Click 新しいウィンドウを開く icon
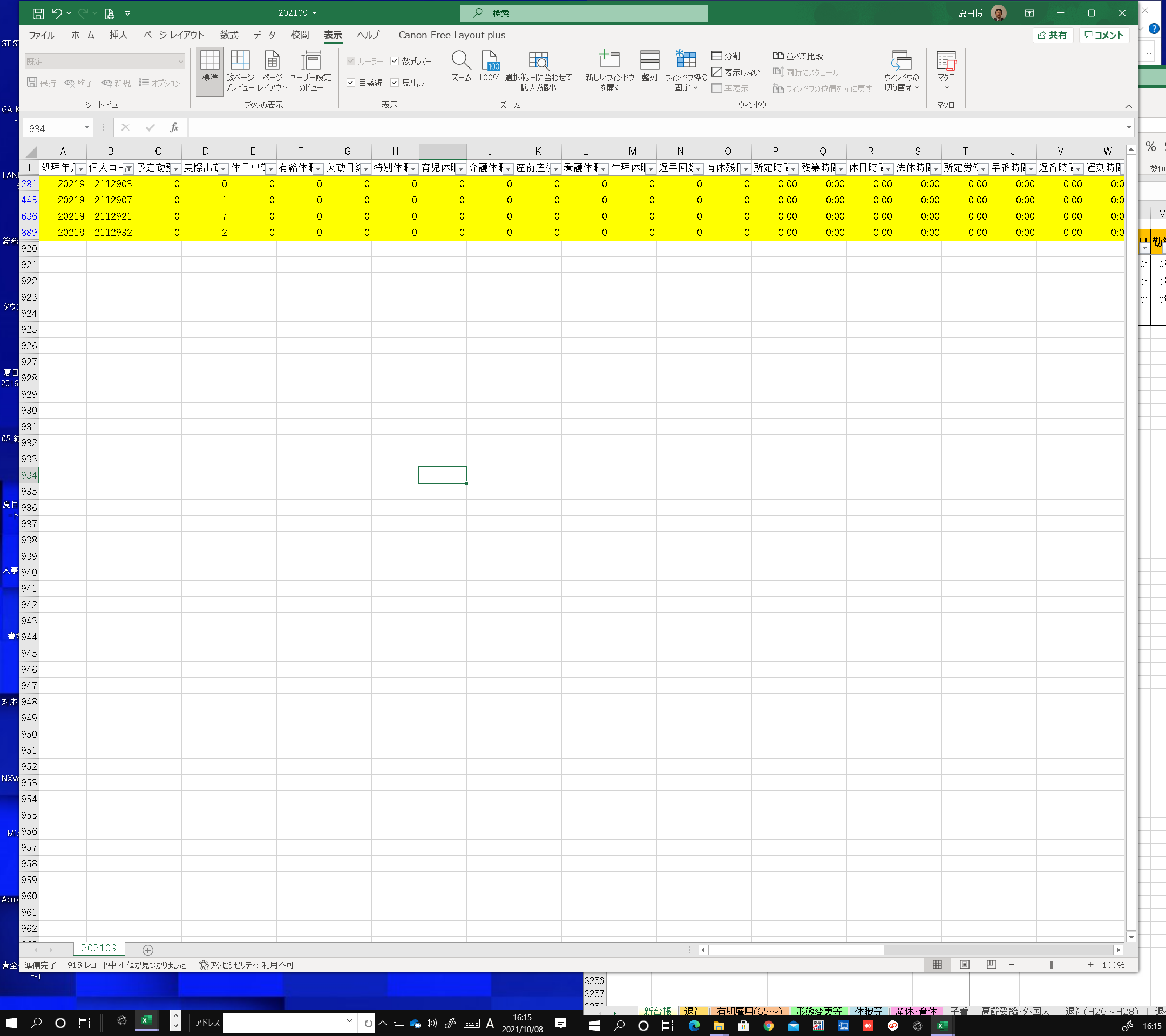1166x1036 pixels. pos(609,61)
